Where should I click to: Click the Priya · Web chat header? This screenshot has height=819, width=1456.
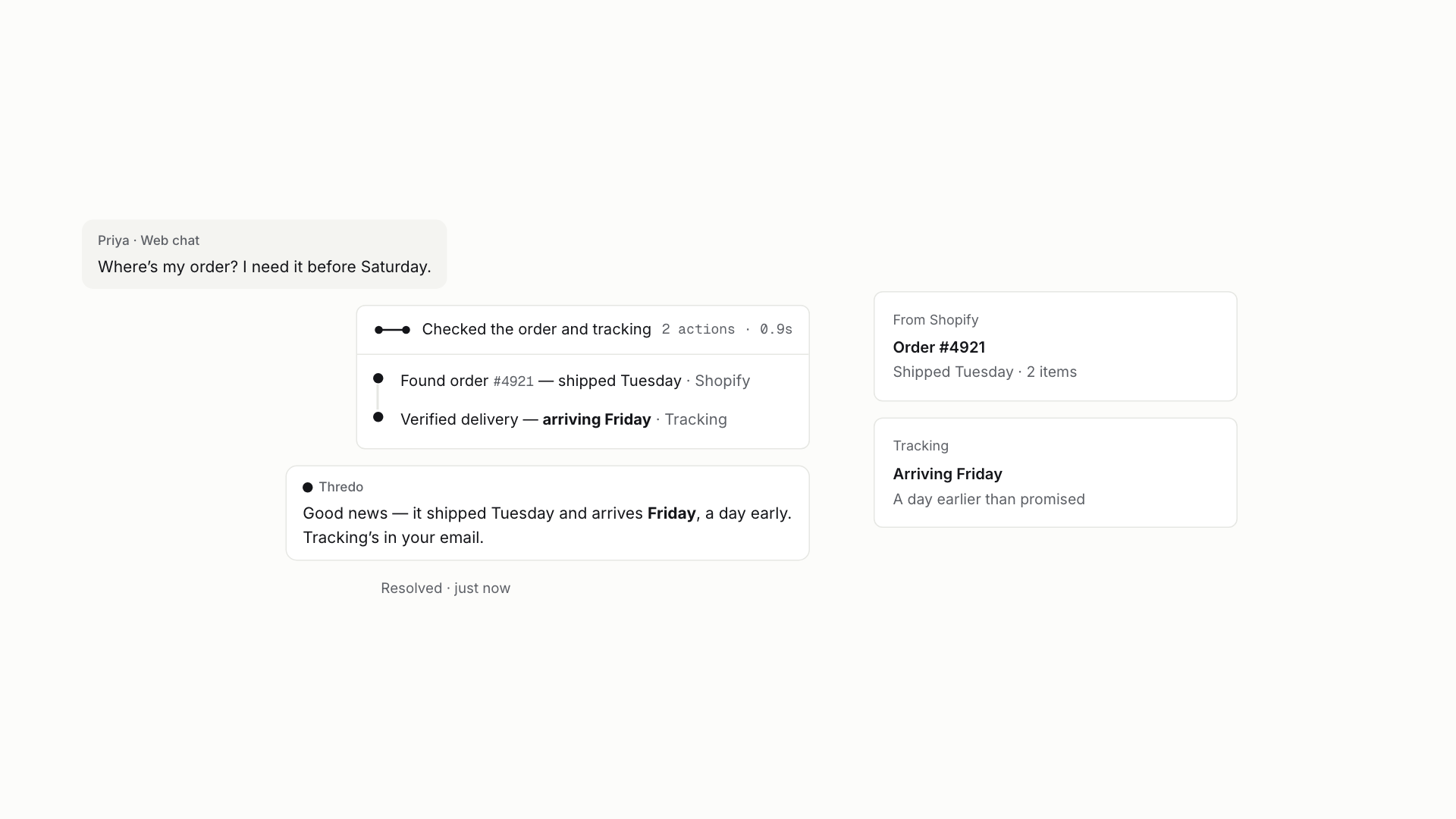[x=149, y=240]
